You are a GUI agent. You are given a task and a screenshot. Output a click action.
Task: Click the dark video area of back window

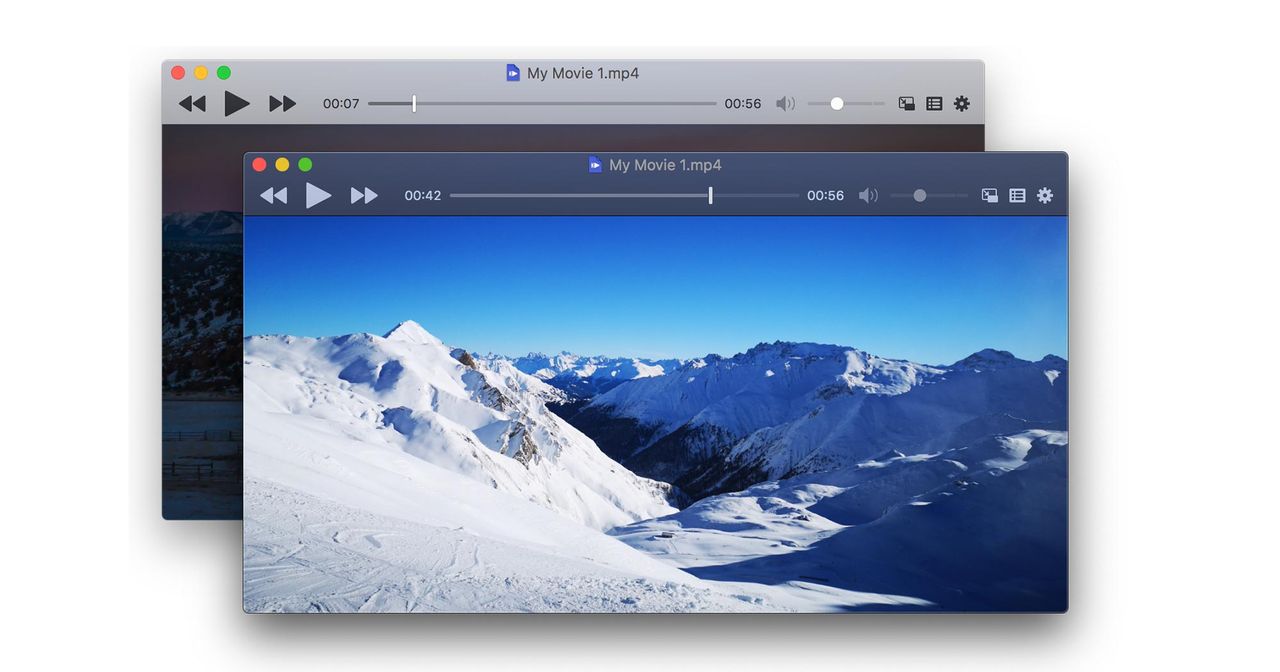point(202,320)
